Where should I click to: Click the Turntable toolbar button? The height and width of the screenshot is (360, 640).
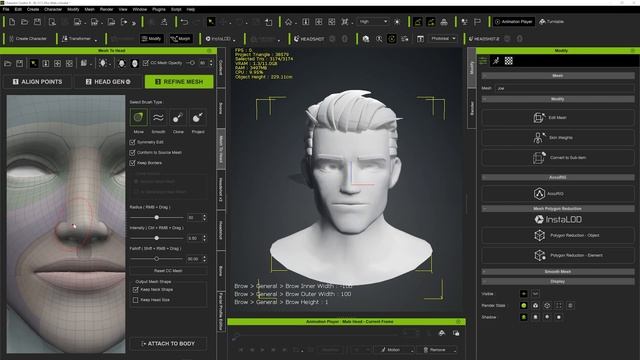(x=551, y=22)
